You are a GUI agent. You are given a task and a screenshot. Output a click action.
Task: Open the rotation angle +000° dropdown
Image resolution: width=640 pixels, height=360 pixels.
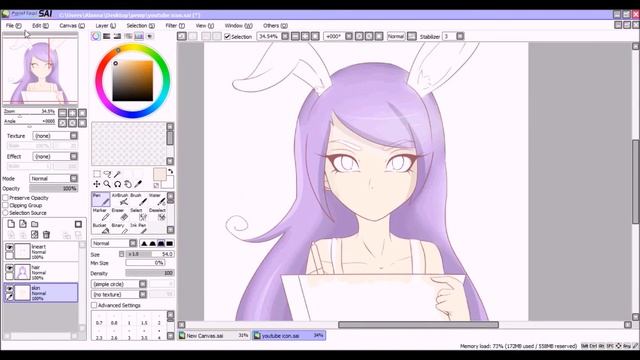[x=349, y=36]
